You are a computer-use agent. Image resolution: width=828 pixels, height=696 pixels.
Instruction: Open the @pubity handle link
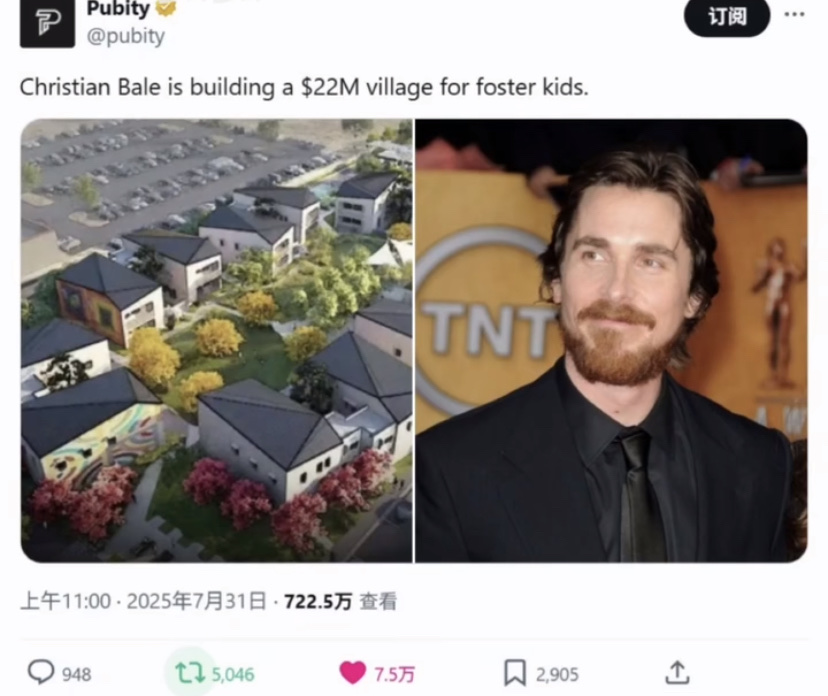(x=126, y=36)
